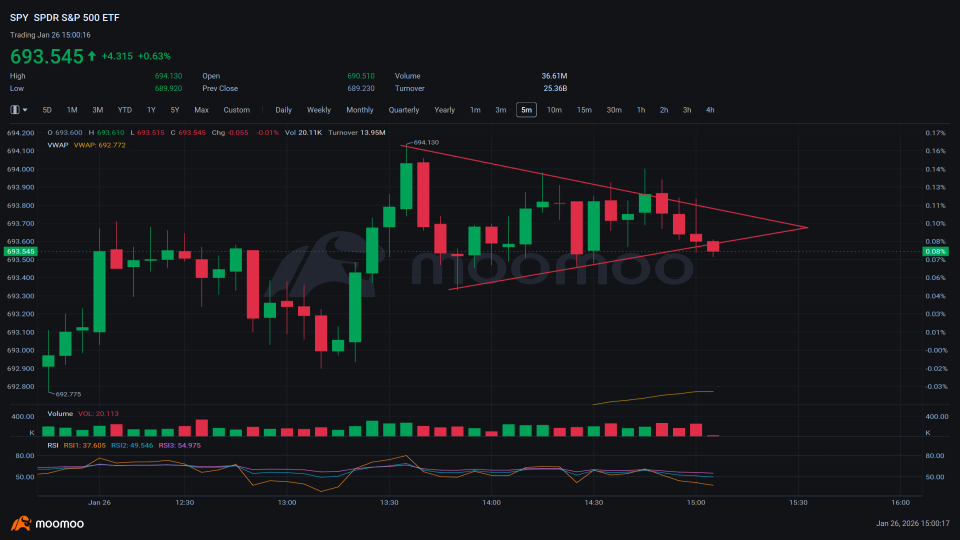Select the Quarterly interval
Image resolution: width=960 pixels, height=540 pixels.
click(x=403, y=110)
